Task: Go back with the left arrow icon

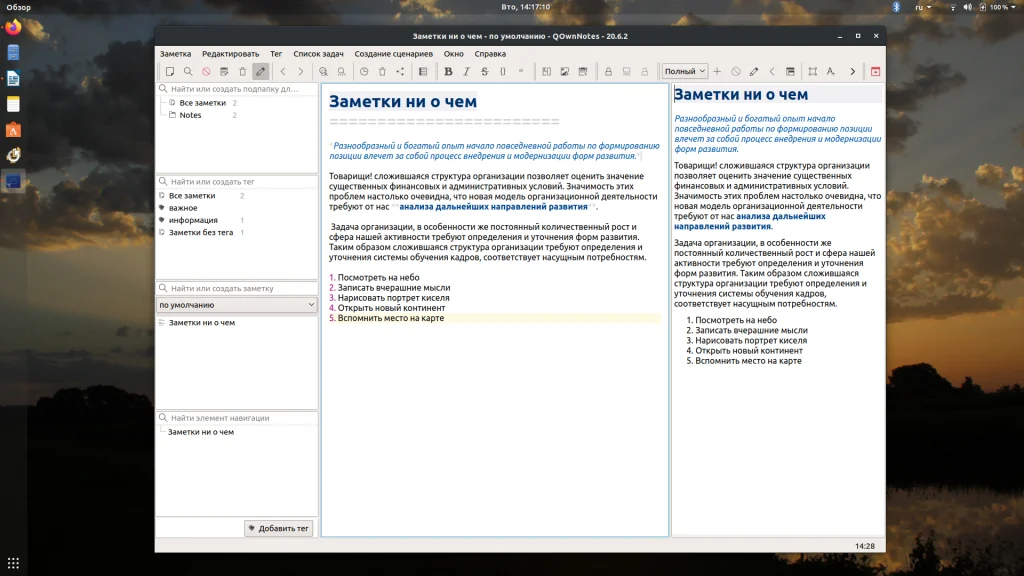Action: [x=283, y=72]
